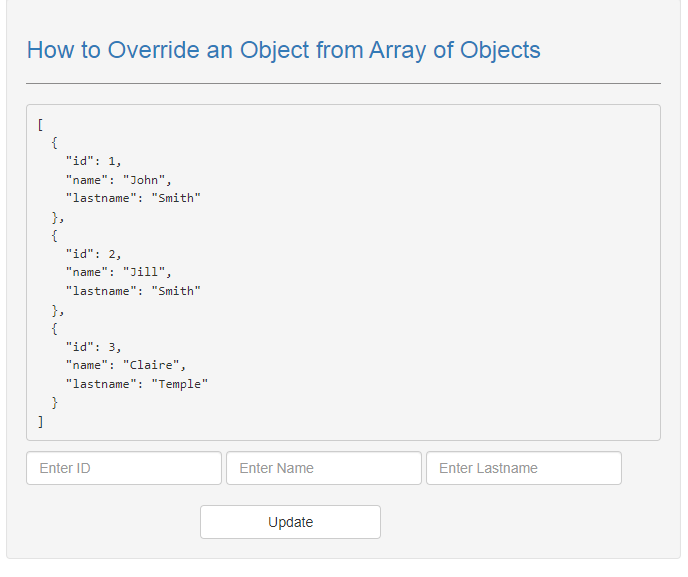Click the "id": 3 line in the JSON
The image size is (688, 577).
click(x=93, y=347)
